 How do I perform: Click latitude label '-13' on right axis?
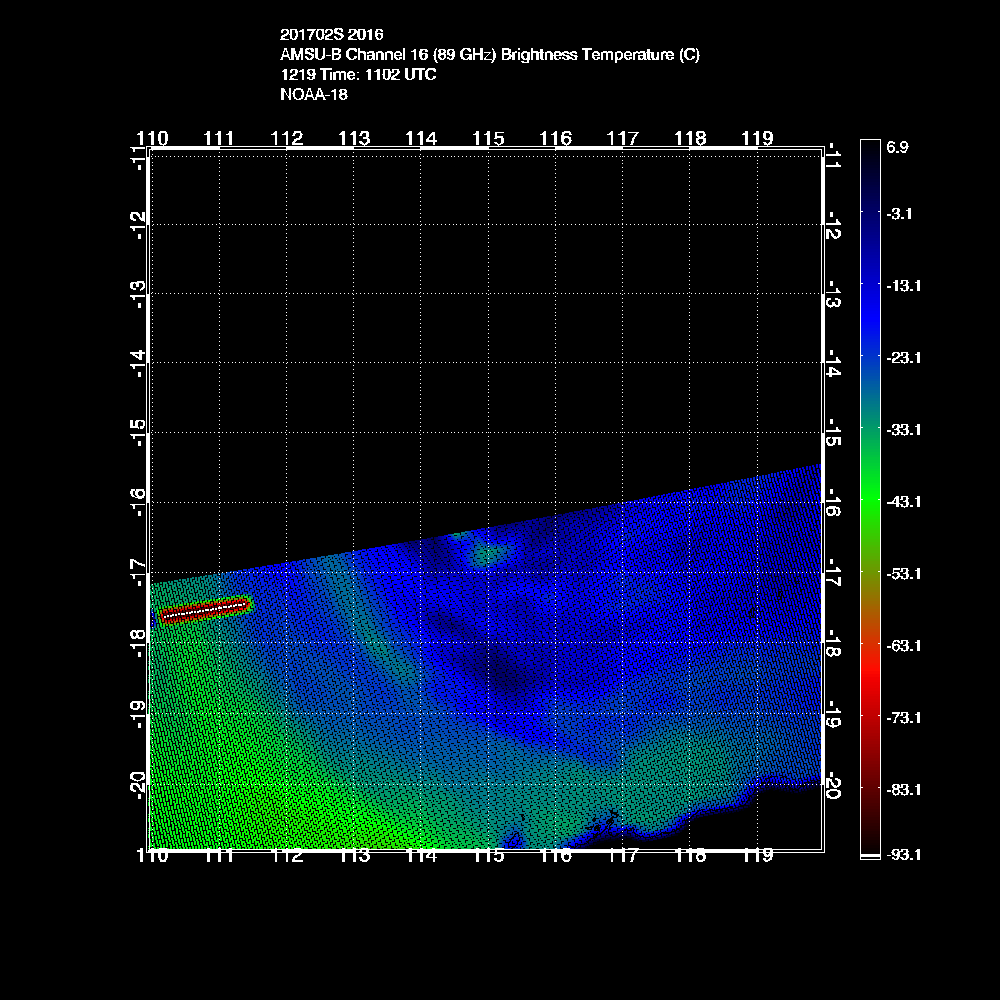pos(833,293)
